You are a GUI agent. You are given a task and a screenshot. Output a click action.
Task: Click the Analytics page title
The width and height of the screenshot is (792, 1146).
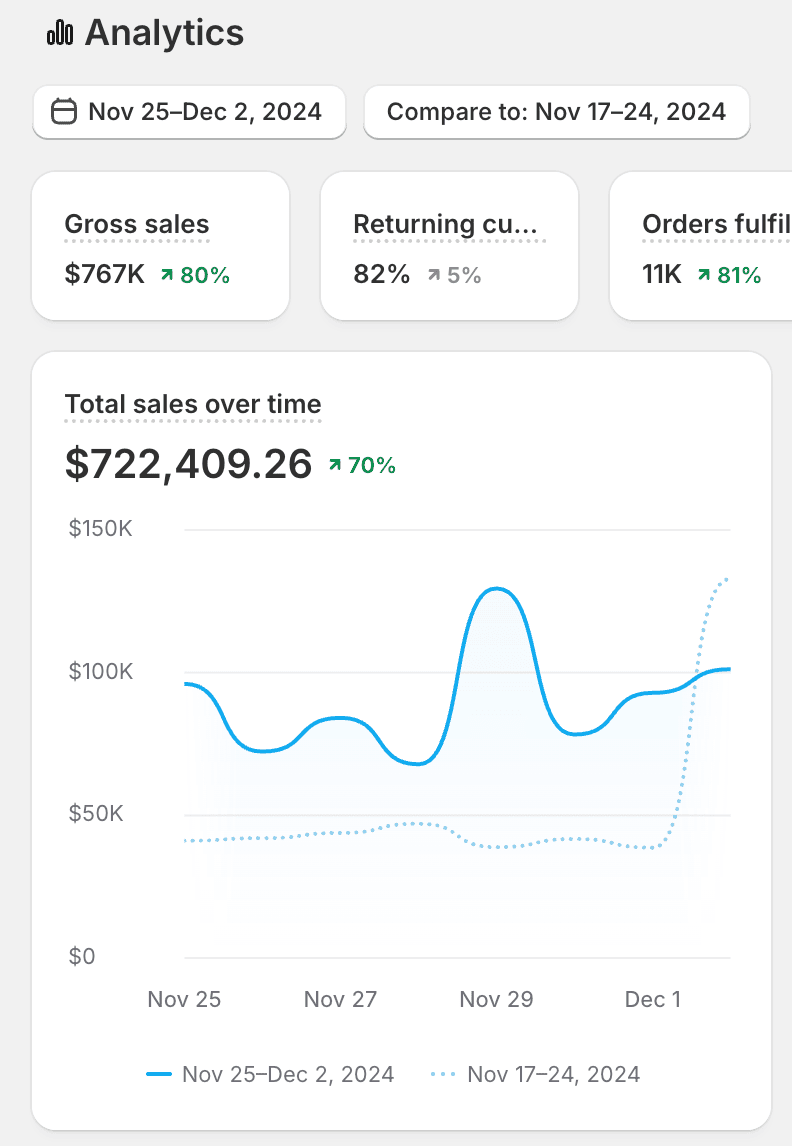point(164,33)
